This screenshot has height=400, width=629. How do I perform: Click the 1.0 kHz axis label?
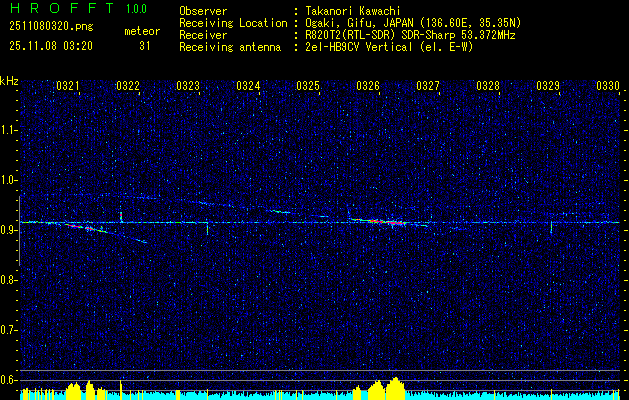click(8, 180)
